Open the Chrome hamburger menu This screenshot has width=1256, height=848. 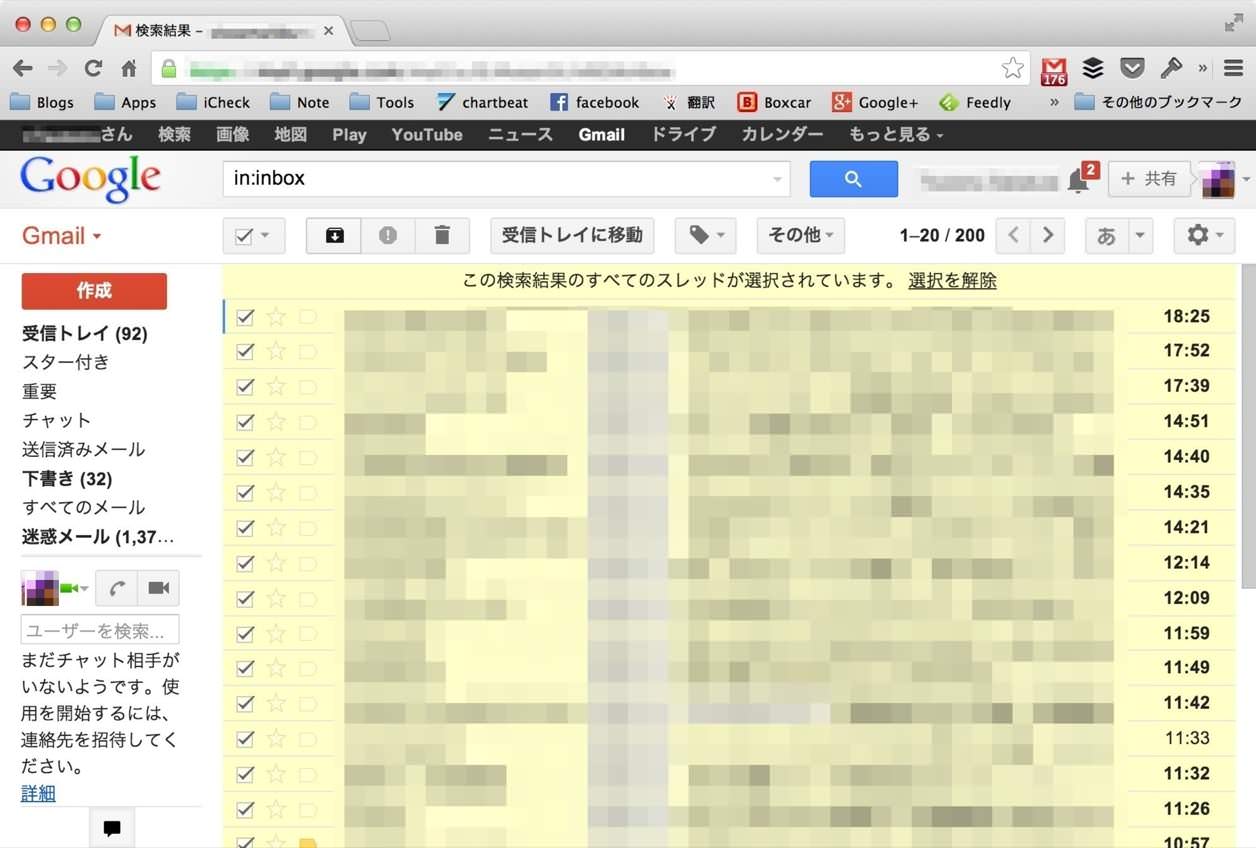(x=1234, y=68)
